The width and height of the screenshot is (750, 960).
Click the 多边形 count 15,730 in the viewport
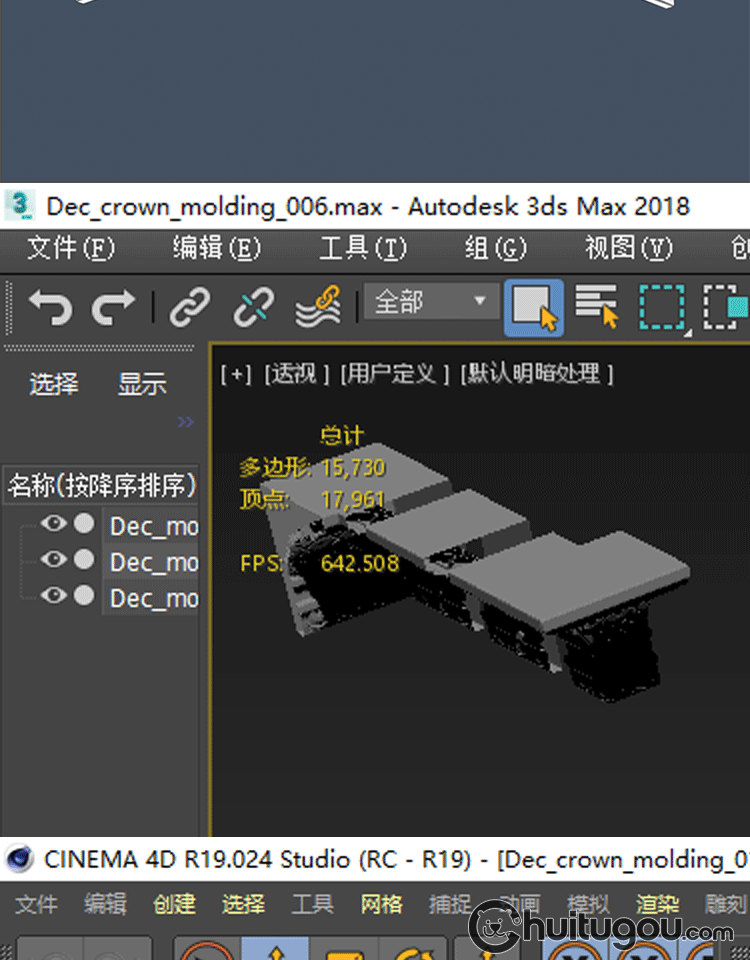[x=353, y=468]
